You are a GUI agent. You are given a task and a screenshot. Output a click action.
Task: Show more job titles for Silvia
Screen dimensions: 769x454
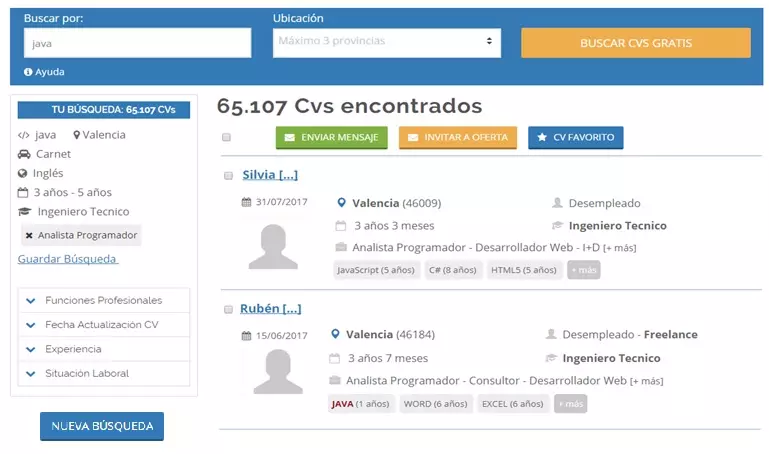[x=620, y=248]
